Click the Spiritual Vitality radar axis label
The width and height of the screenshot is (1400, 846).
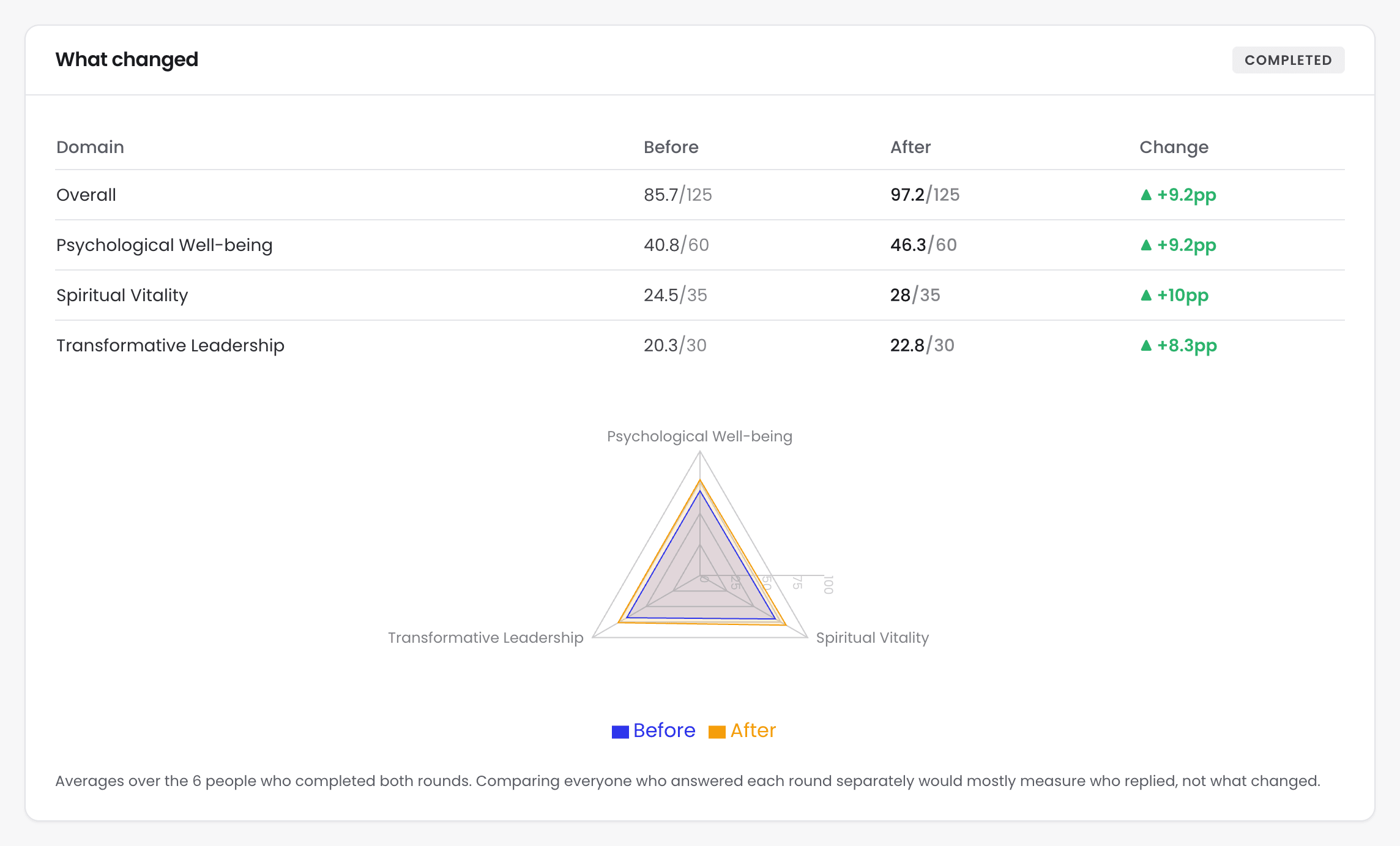pyautogui.click(x=873, y=638)
